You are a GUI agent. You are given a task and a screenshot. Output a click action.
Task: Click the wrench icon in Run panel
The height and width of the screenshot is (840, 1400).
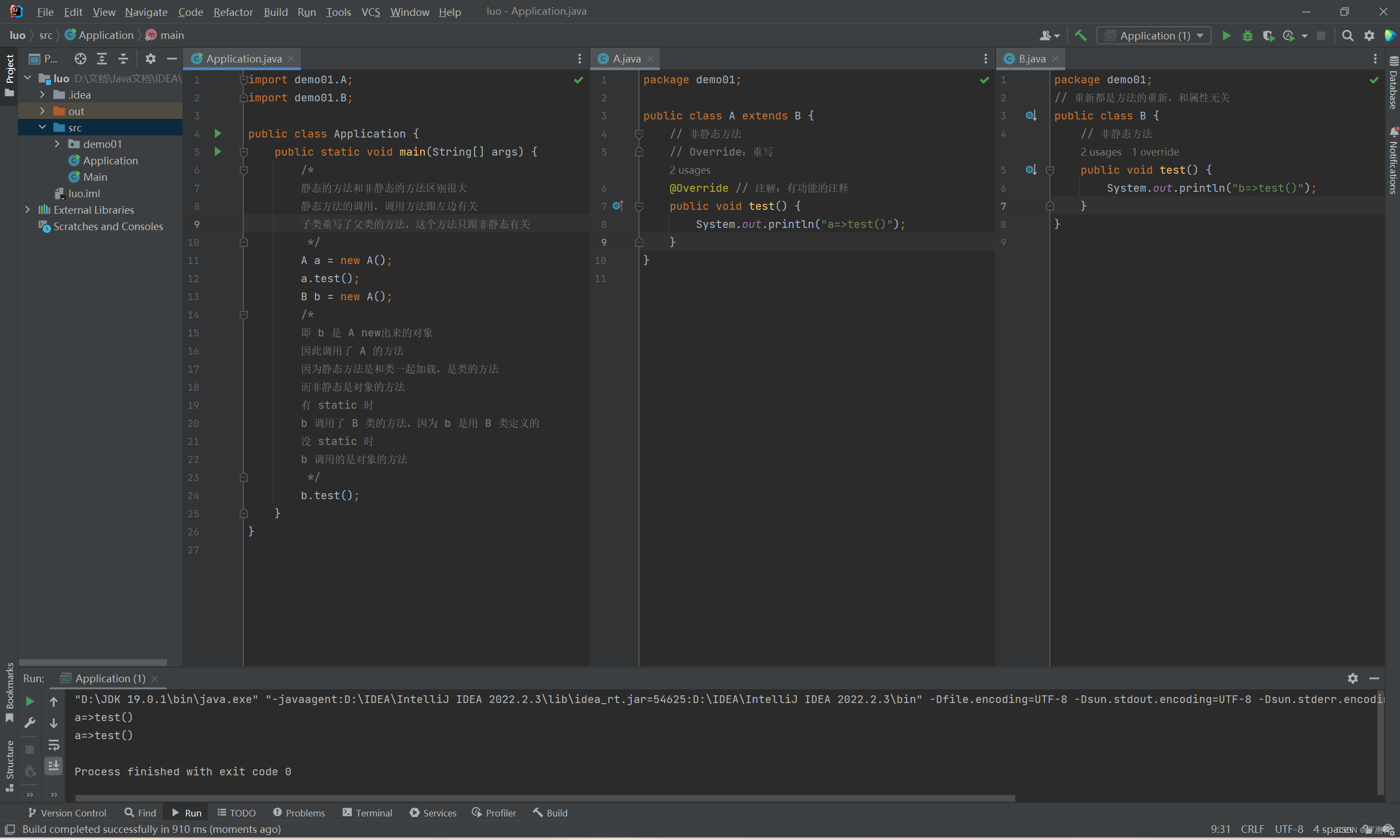coord(30,723)
